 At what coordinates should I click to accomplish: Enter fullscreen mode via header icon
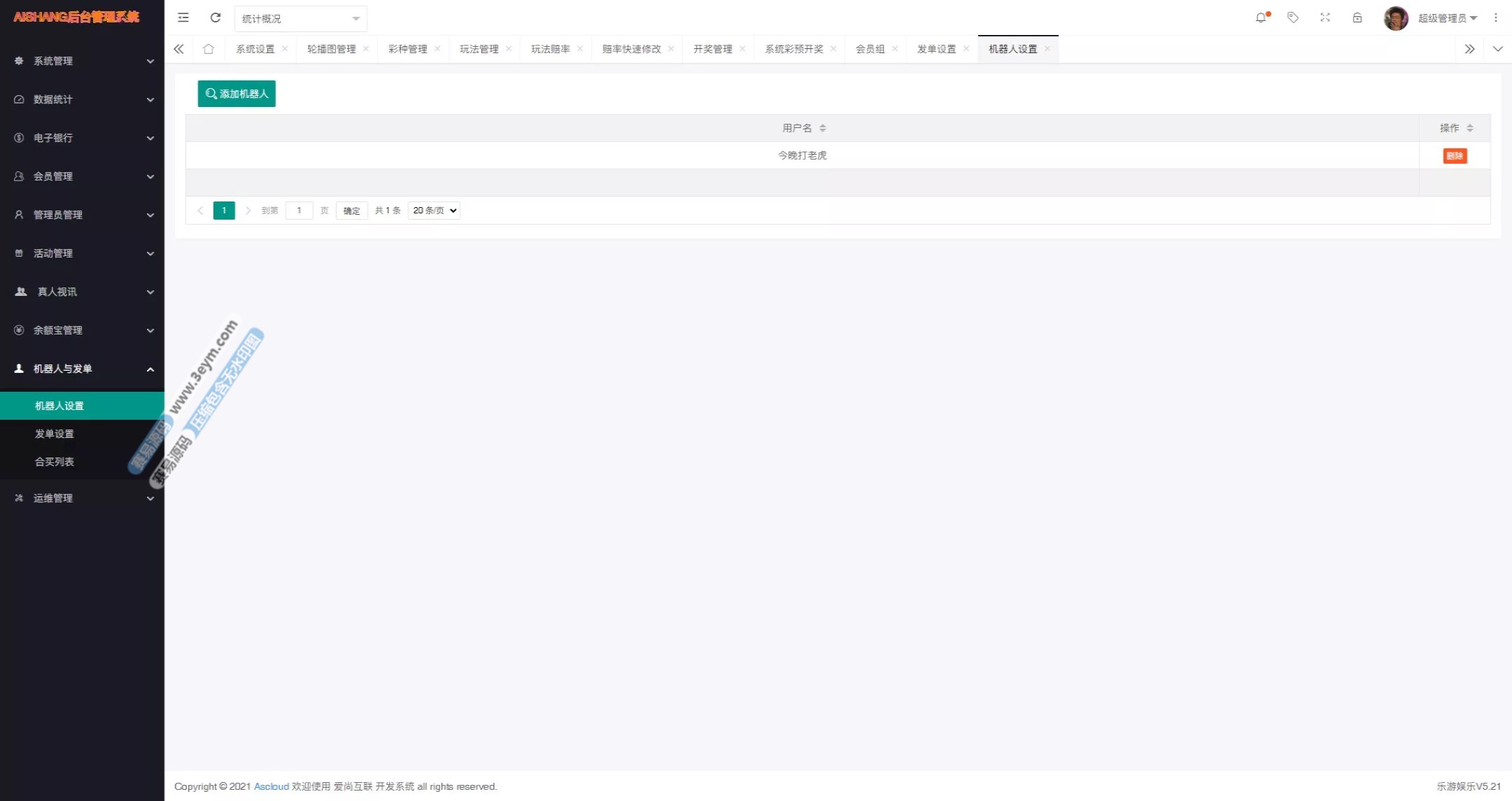pos(1325,18)
